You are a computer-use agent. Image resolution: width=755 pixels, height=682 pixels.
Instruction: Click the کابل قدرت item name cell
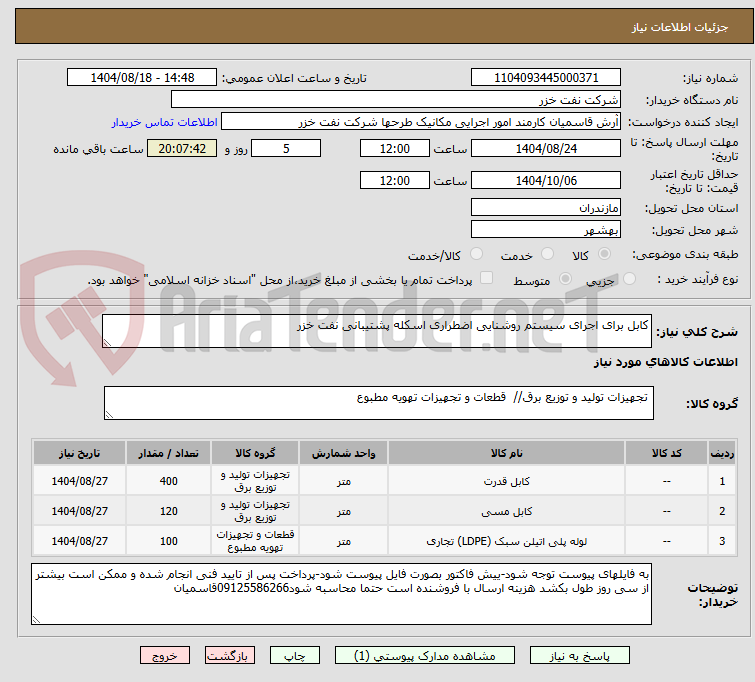pyautogui.click(x=507, y=481)
